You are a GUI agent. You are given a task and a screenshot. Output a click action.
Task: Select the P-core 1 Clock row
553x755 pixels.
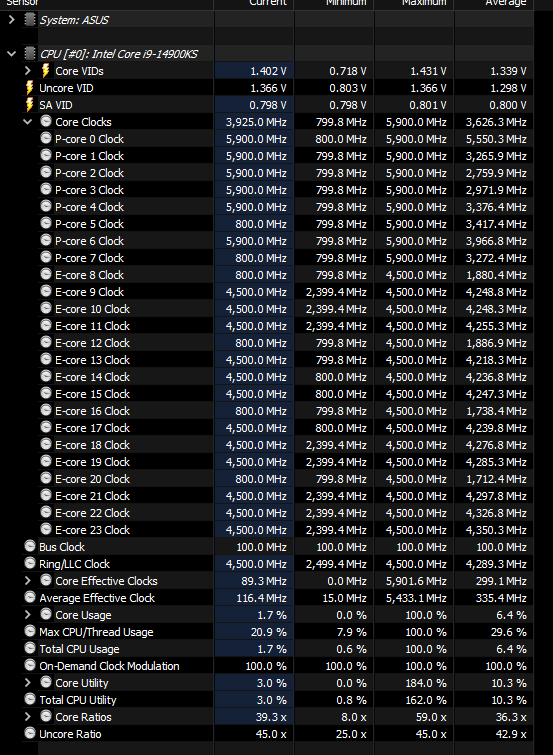pyautogui.click(x=286, y=156)
